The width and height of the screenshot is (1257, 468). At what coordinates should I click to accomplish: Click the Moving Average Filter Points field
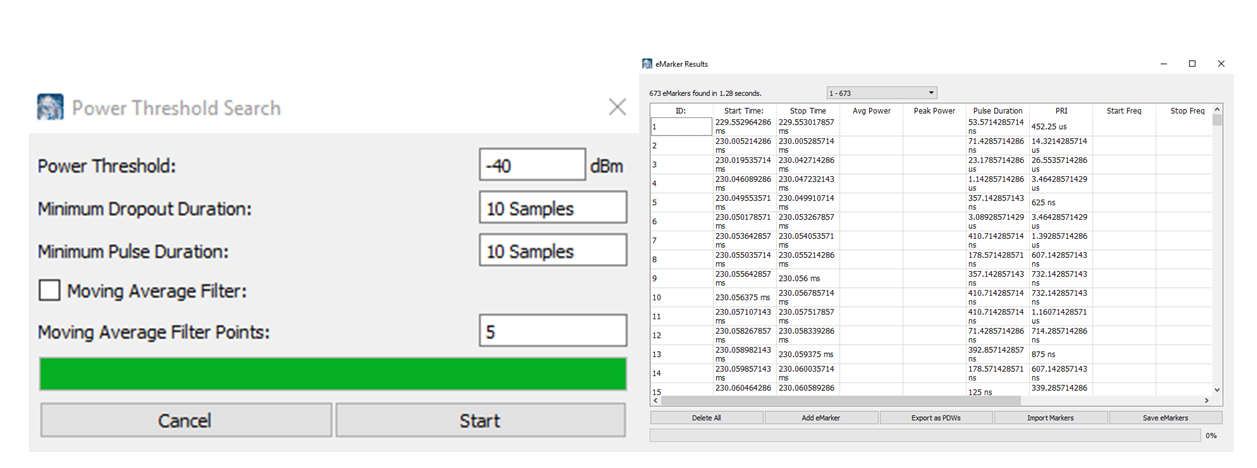tap(552, 331)
